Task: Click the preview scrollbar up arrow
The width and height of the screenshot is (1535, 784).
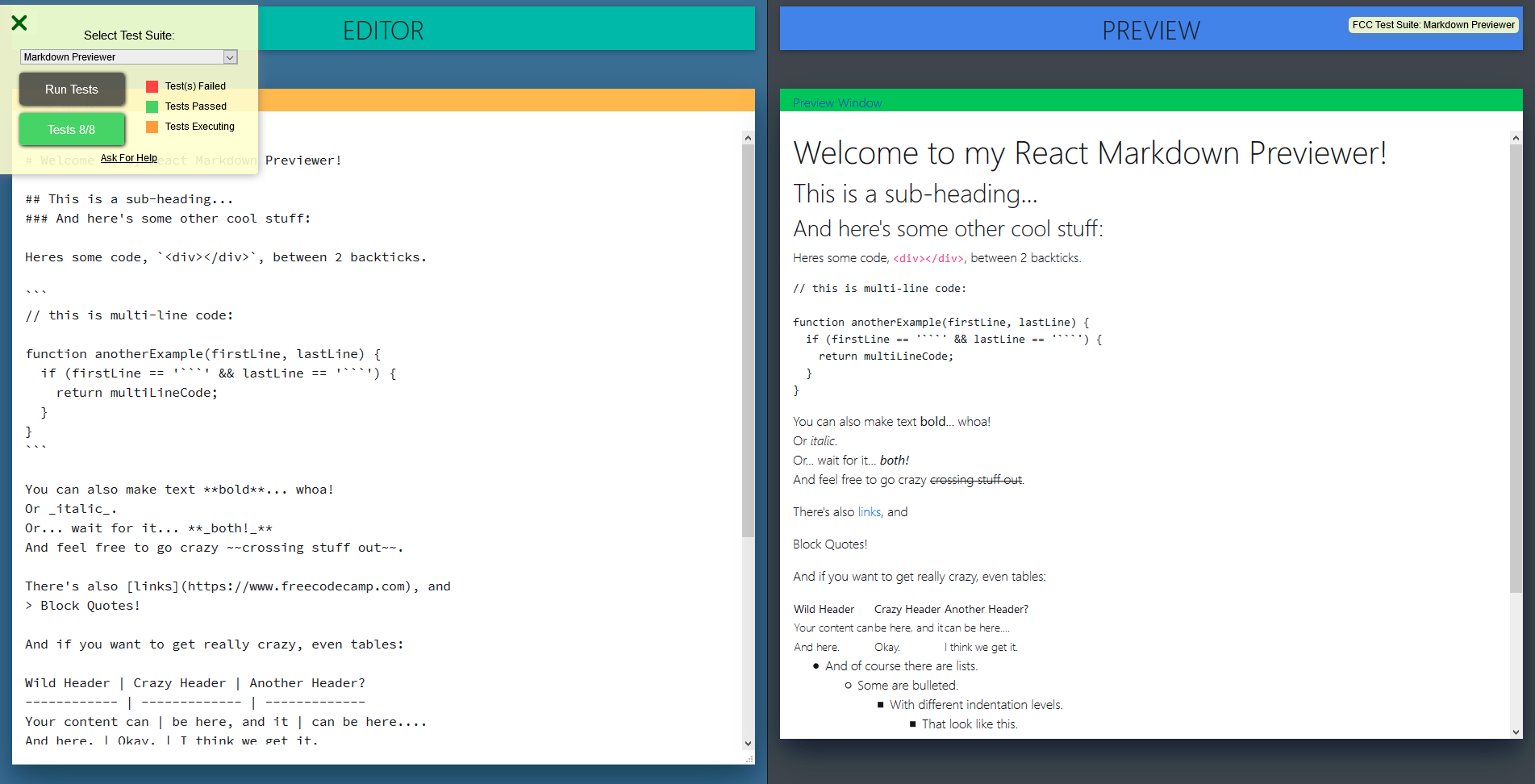Action: click(x=1516, y=138)
